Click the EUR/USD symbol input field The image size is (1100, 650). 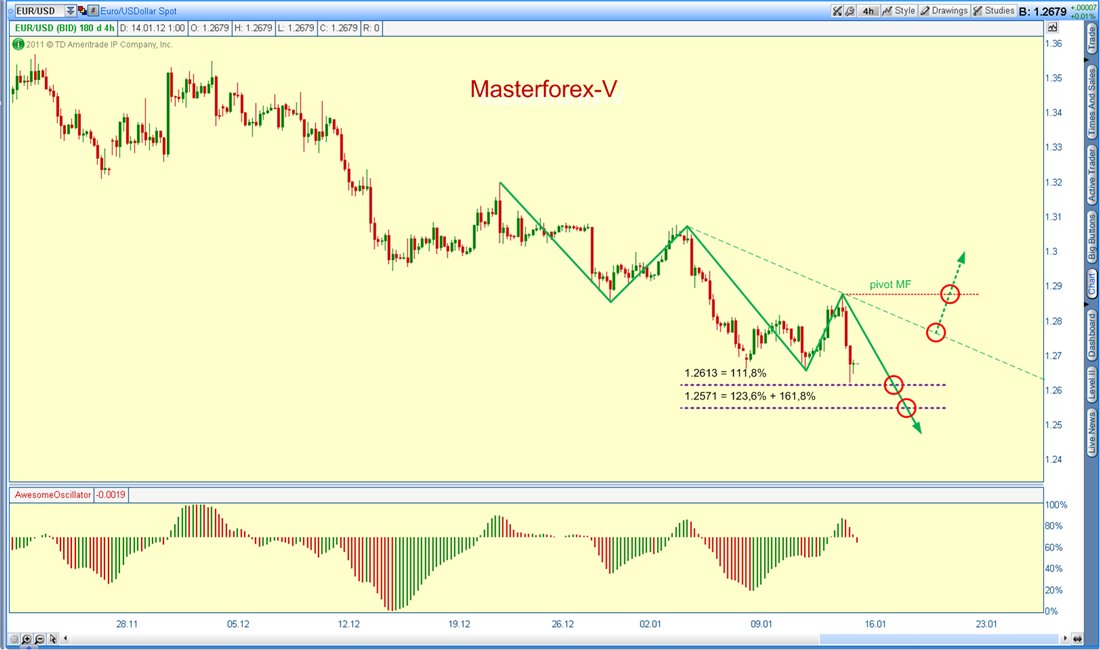pyautogui.click(x=39, y=11)
